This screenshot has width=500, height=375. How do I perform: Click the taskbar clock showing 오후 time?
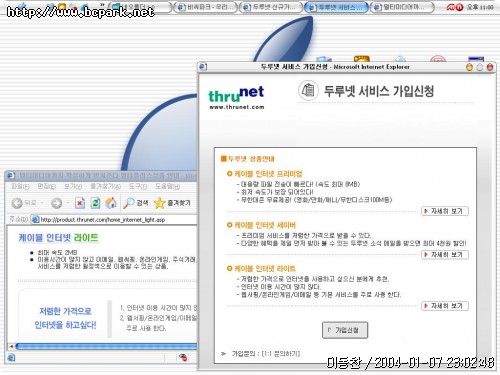pos(480,7)
